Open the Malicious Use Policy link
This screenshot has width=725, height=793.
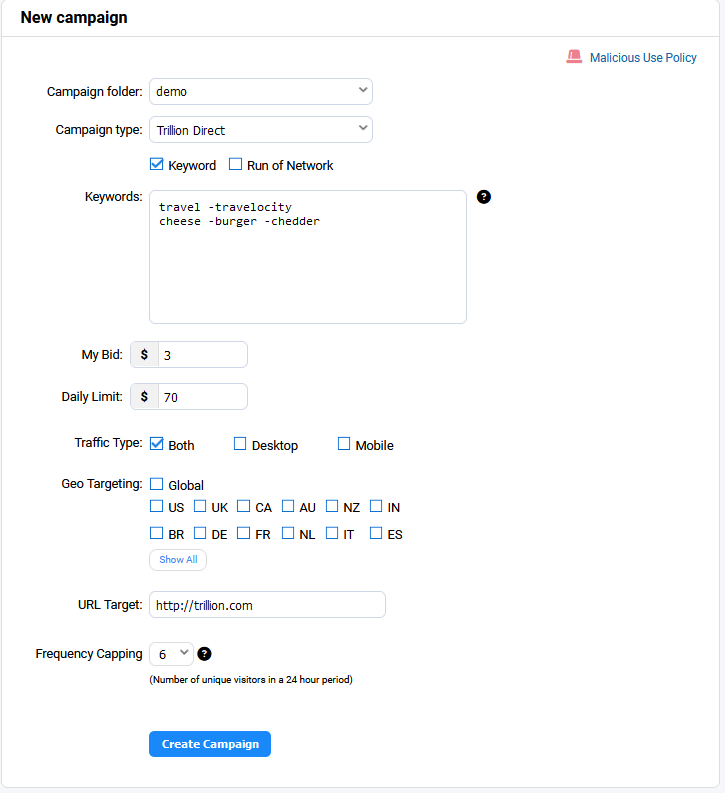[x=643, y=58]
